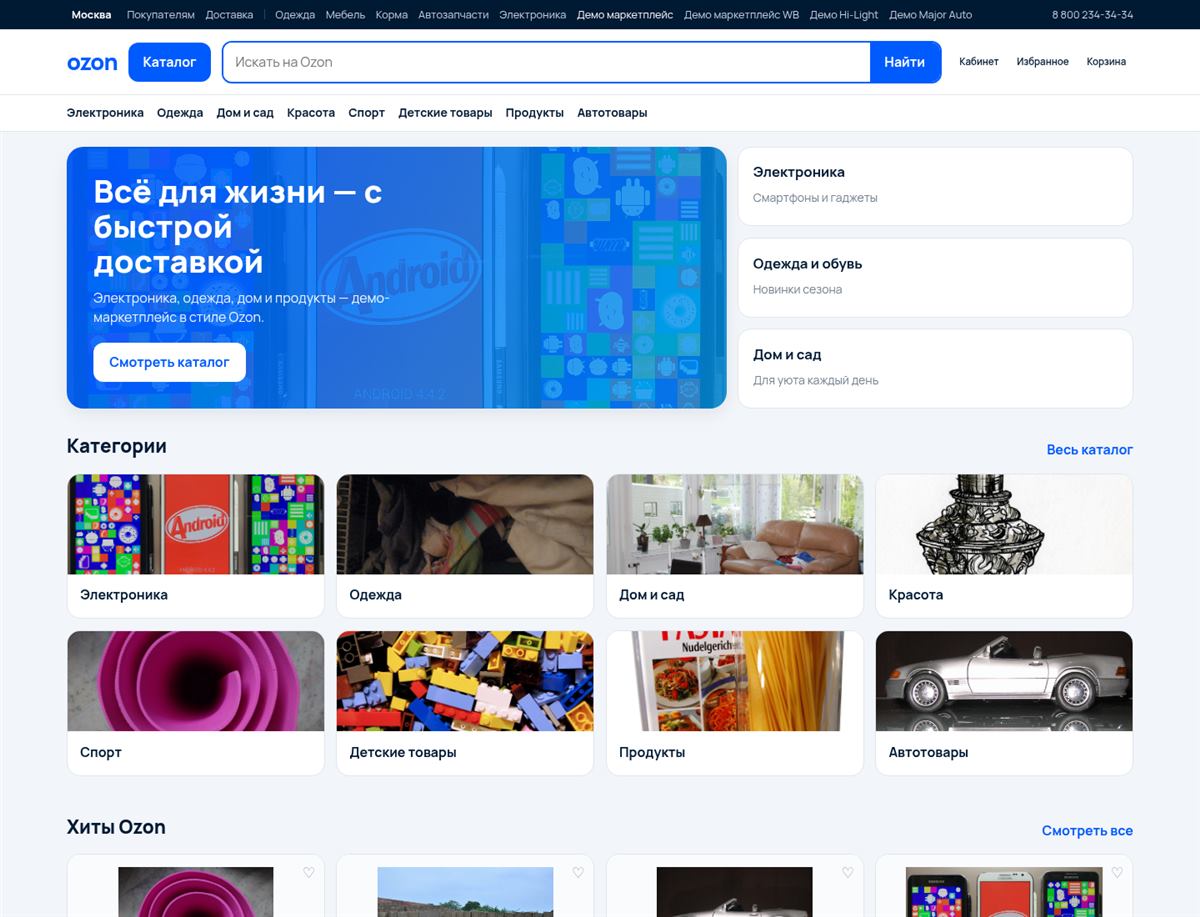
Task: Select Продукты in the navigation bar
Action: point(534,113)
